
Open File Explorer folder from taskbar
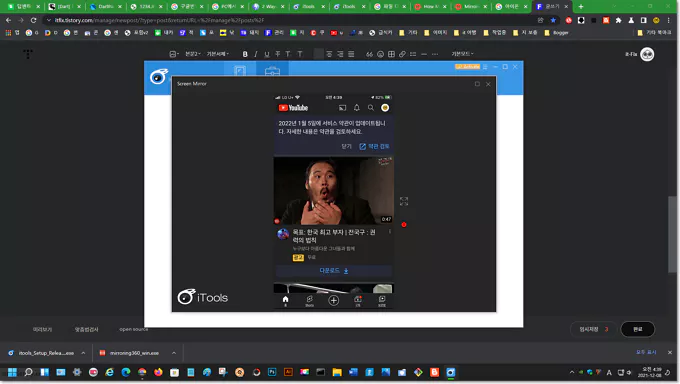337,372
